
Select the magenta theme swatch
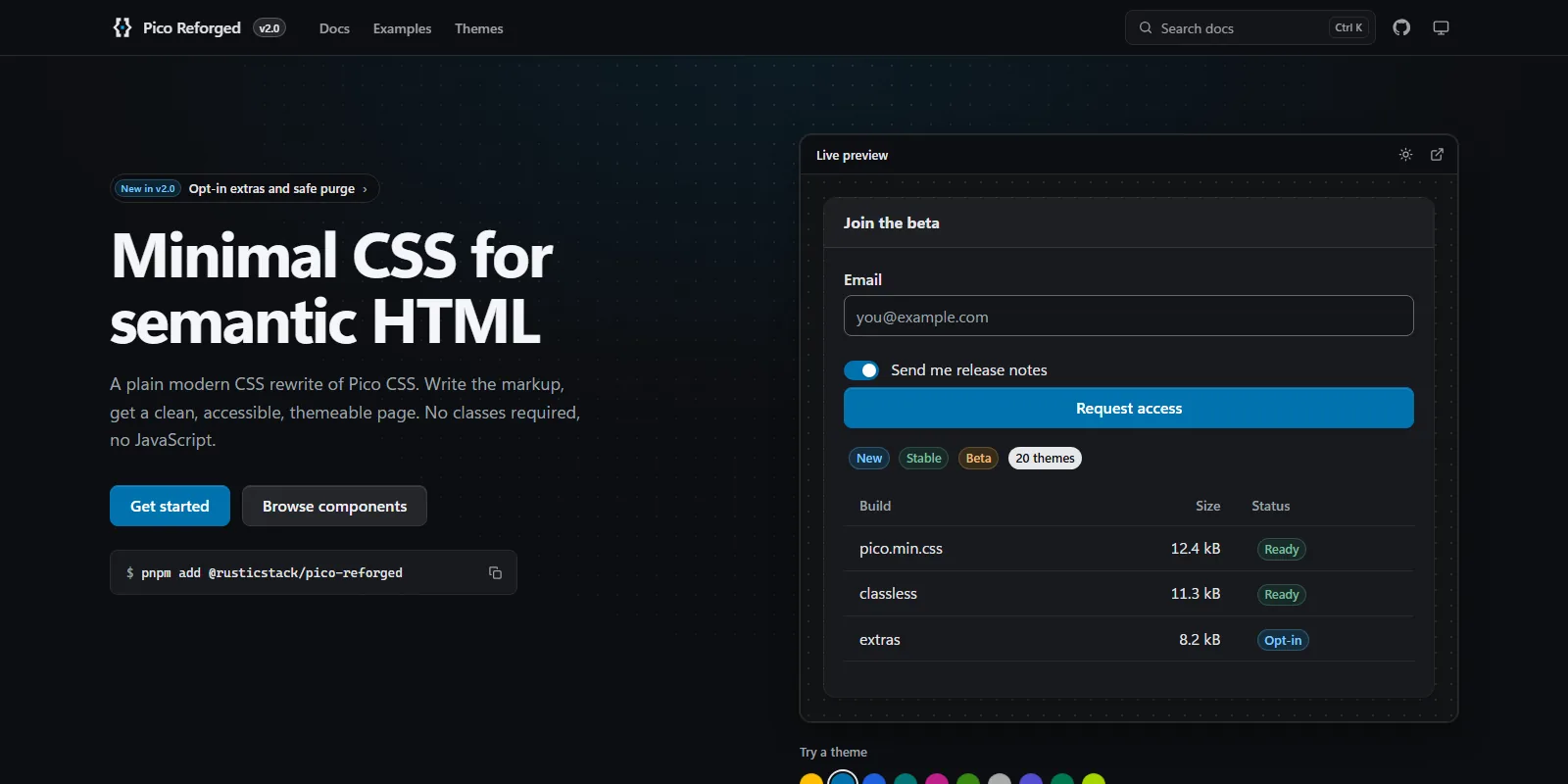pos(937,779)
